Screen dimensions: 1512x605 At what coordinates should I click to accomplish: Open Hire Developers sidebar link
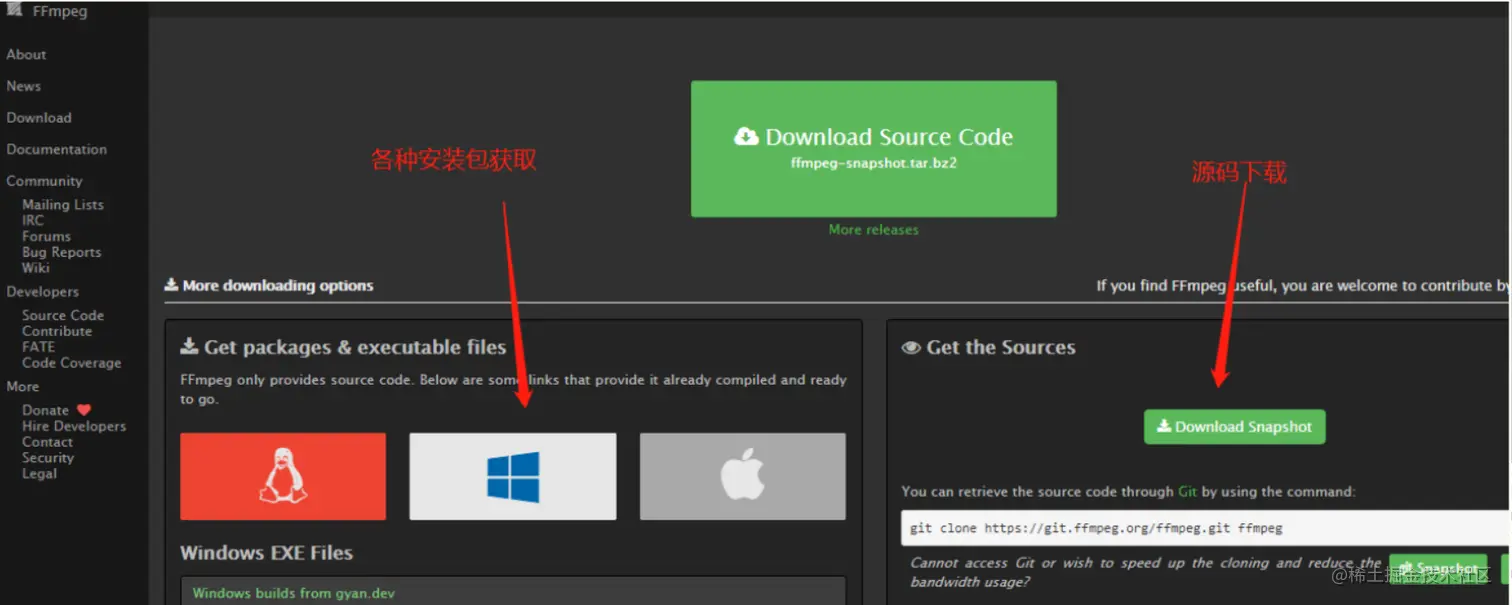point(74,426)
